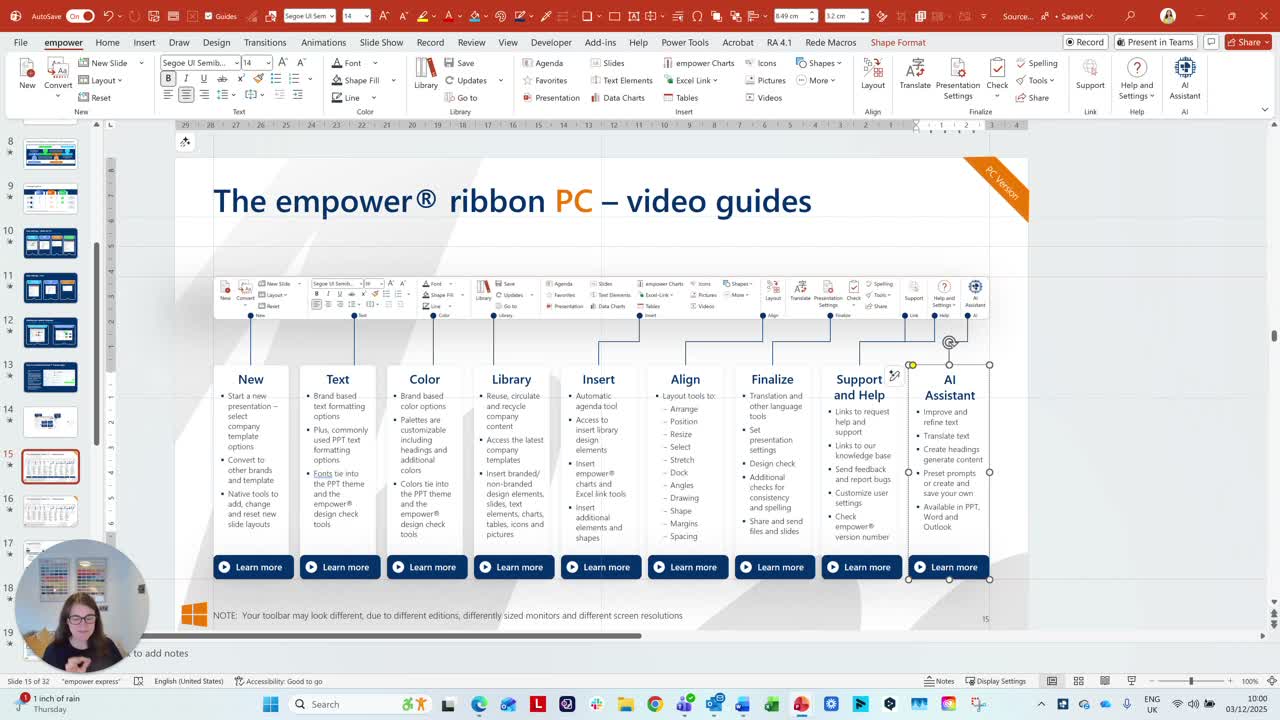Click the zoom slider in the status bar
The image size is (1280, 720).
[1191, 681]
